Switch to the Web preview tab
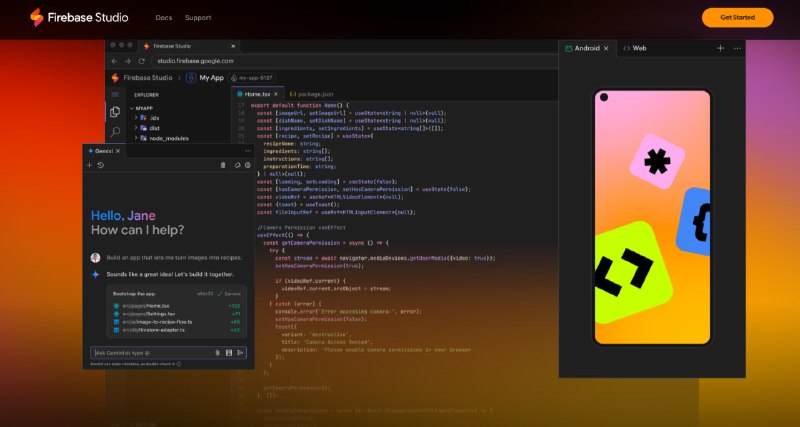Viewport: 800px width, 427px height. click(635, 48)
